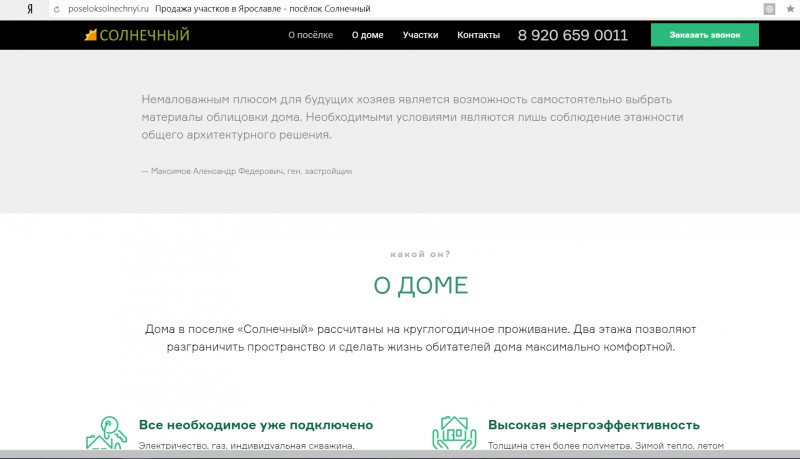Open the Контакты menu item

(x=479, y=35)
